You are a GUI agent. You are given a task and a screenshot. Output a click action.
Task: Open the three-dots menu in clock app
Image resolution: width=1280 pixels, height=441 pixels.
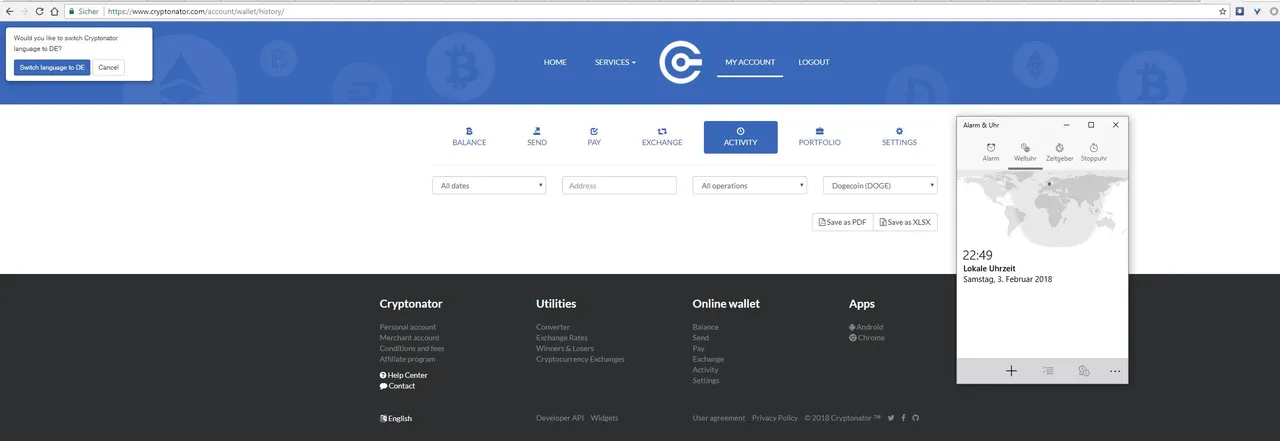(x=1115, y=371)
